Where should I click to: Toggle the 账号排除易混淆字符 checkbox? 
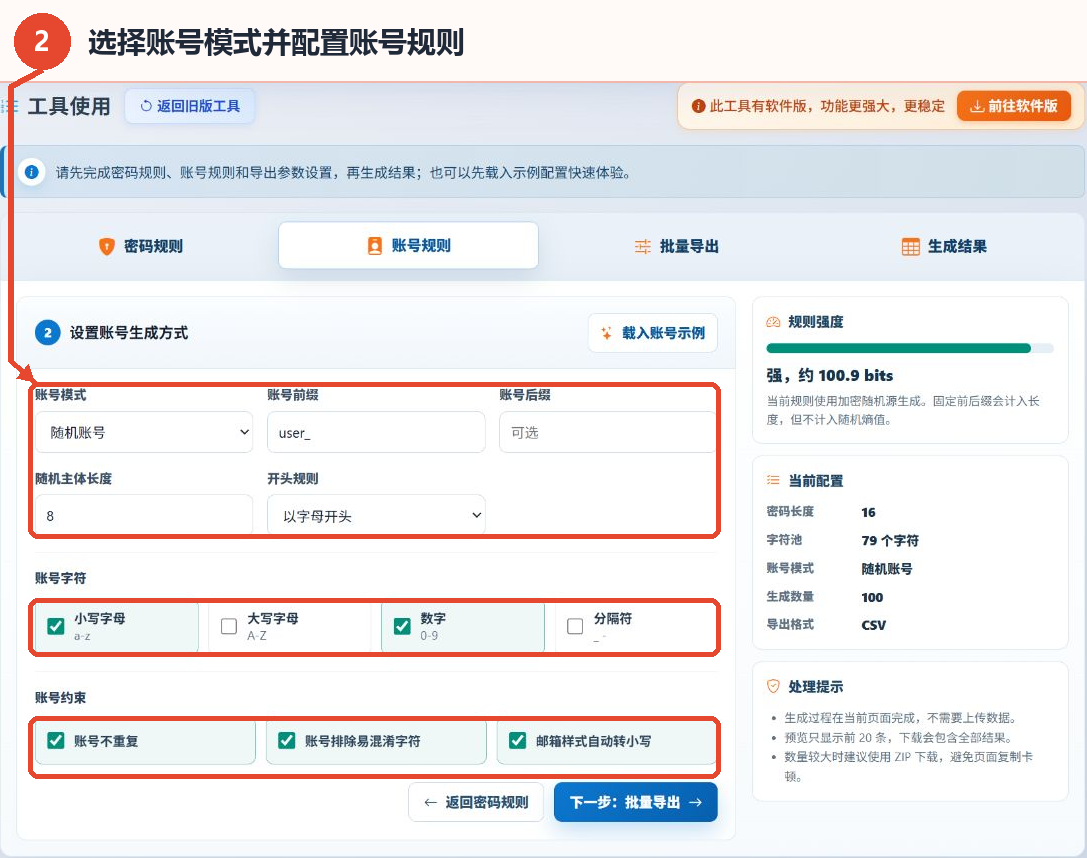click(286, 740)
